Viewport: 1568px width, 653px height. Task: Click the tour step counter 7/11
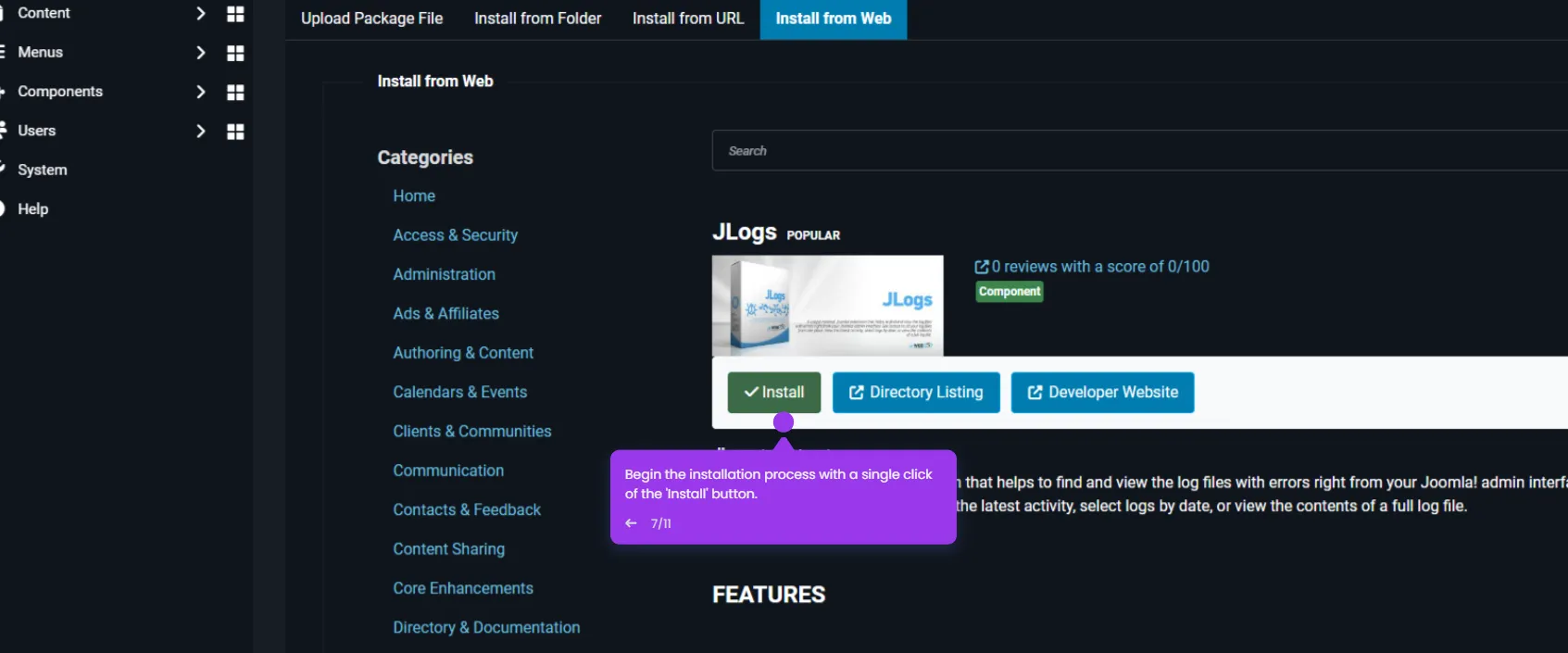click(x=661, y=523)
